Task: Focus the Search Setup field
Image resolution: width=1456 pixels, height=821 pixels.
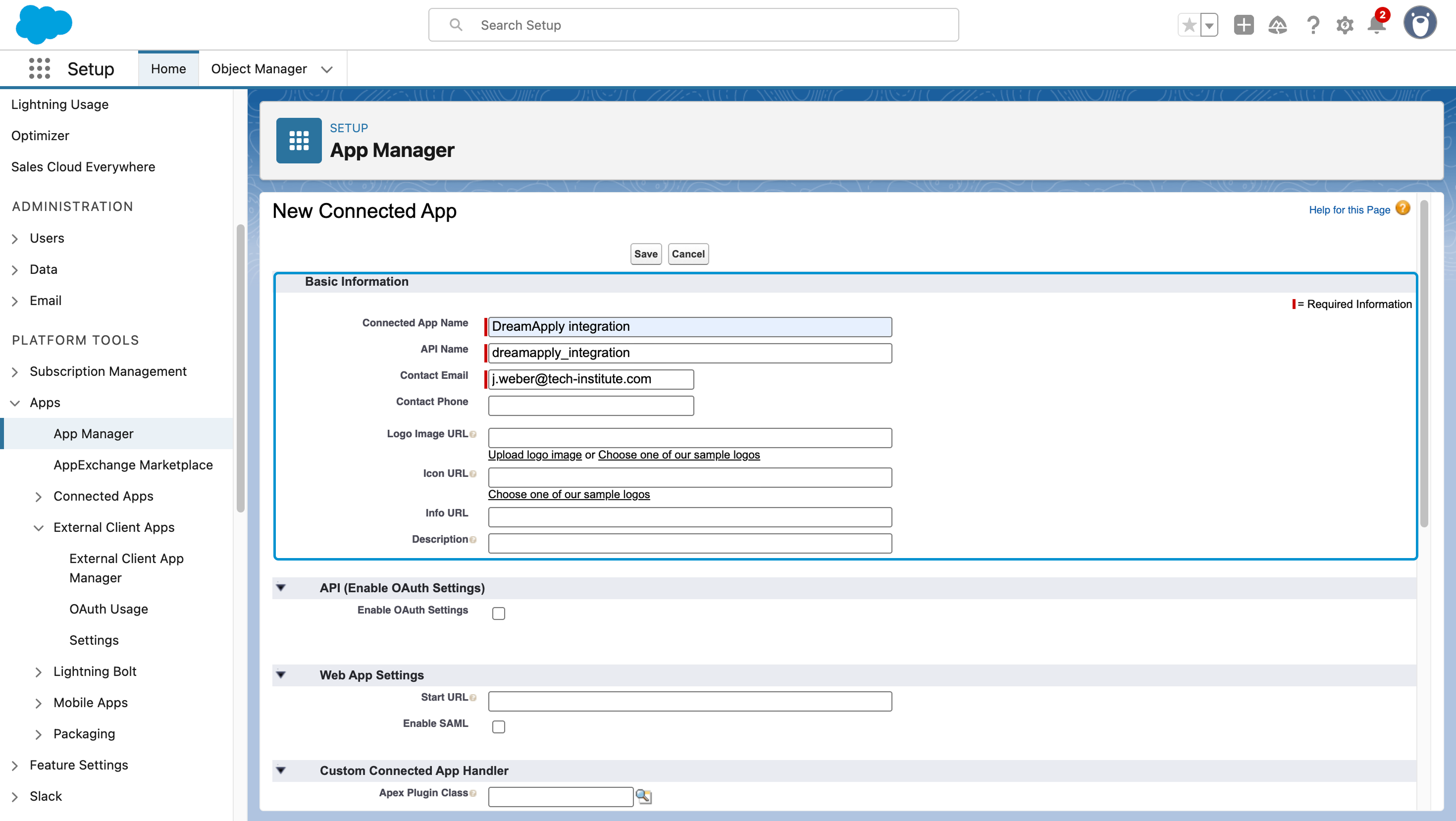Action: click(x=693, y=25)
